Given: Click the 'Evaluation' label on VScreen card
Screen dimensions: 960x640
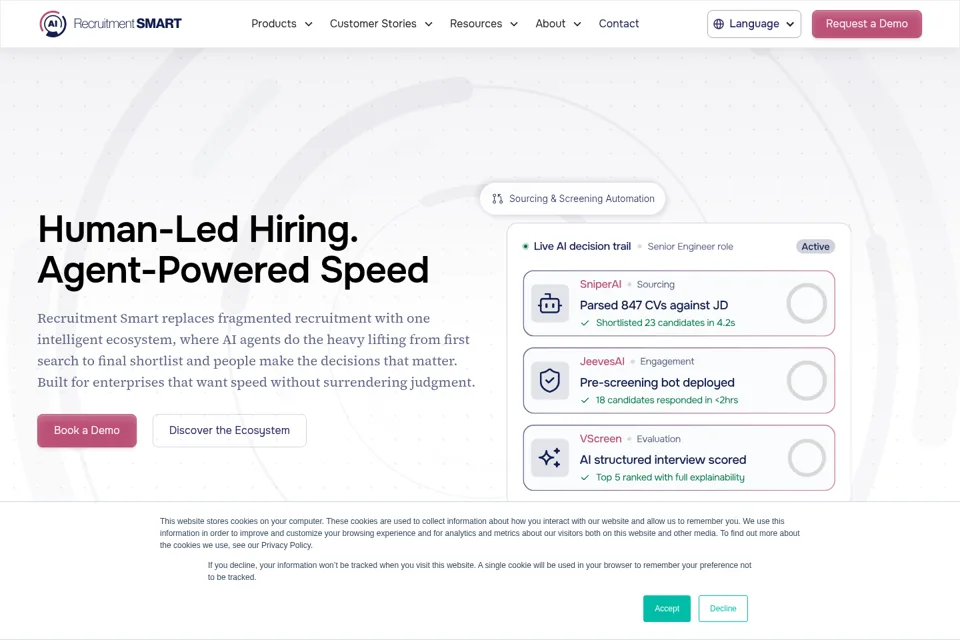Looking at the screenshot, I should click(658, 439).
